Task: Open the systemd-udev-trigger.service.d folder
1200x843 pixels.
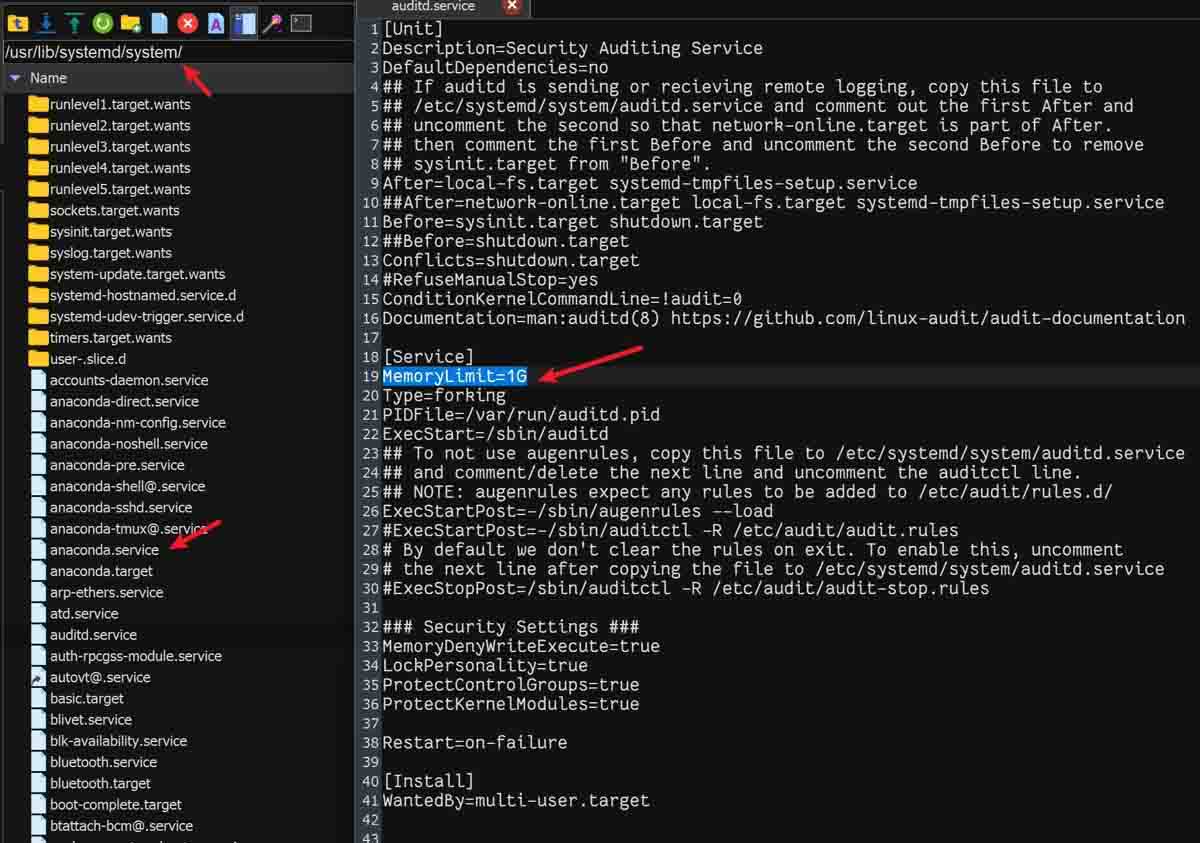Action: coord(137,316)
